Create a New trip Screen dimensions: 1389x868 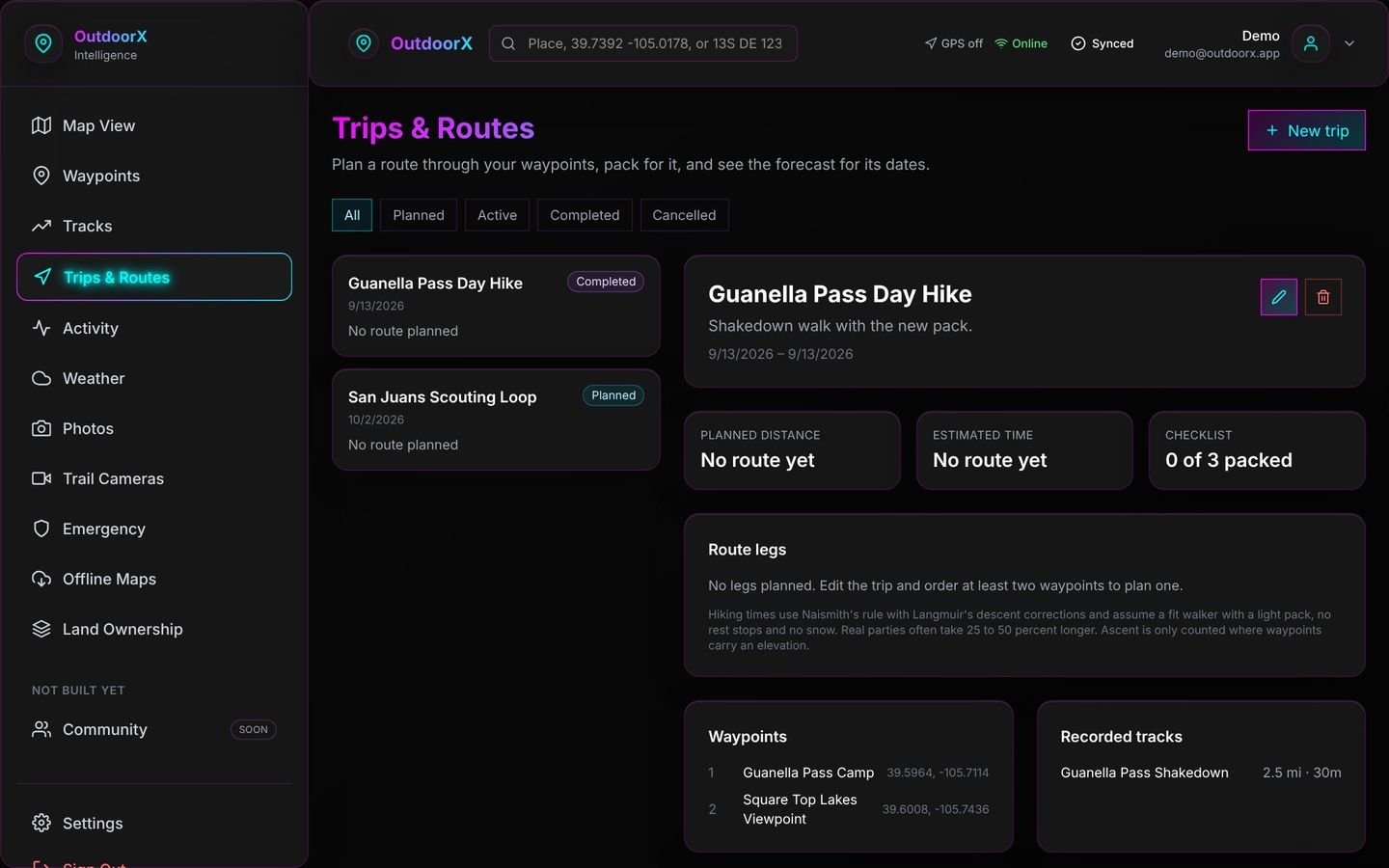pos(1307,130)
